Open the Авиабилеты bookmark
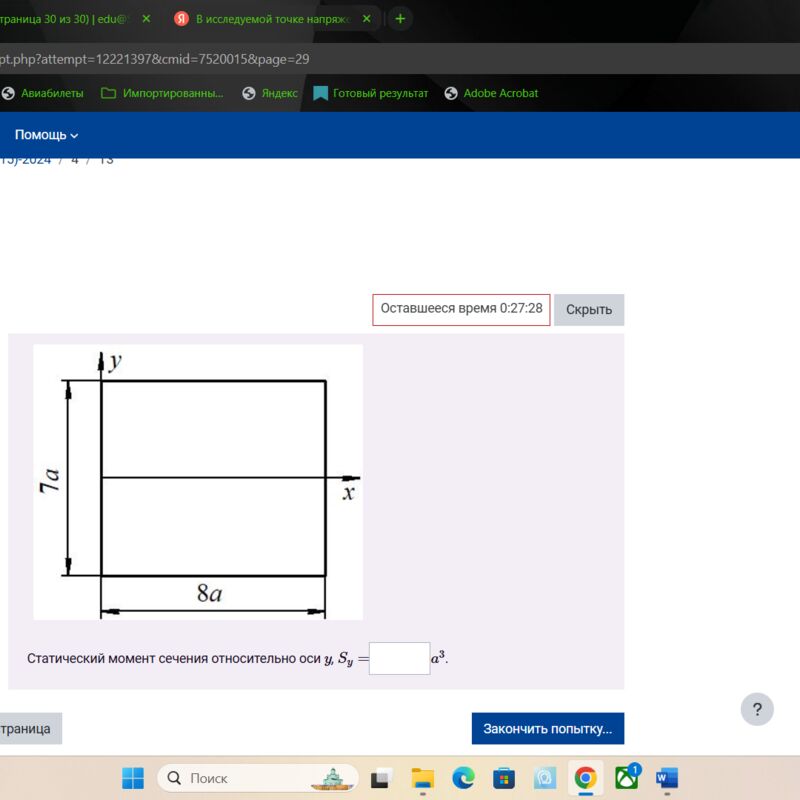Viewport: 800px width, 800px height. click(46, 93)
